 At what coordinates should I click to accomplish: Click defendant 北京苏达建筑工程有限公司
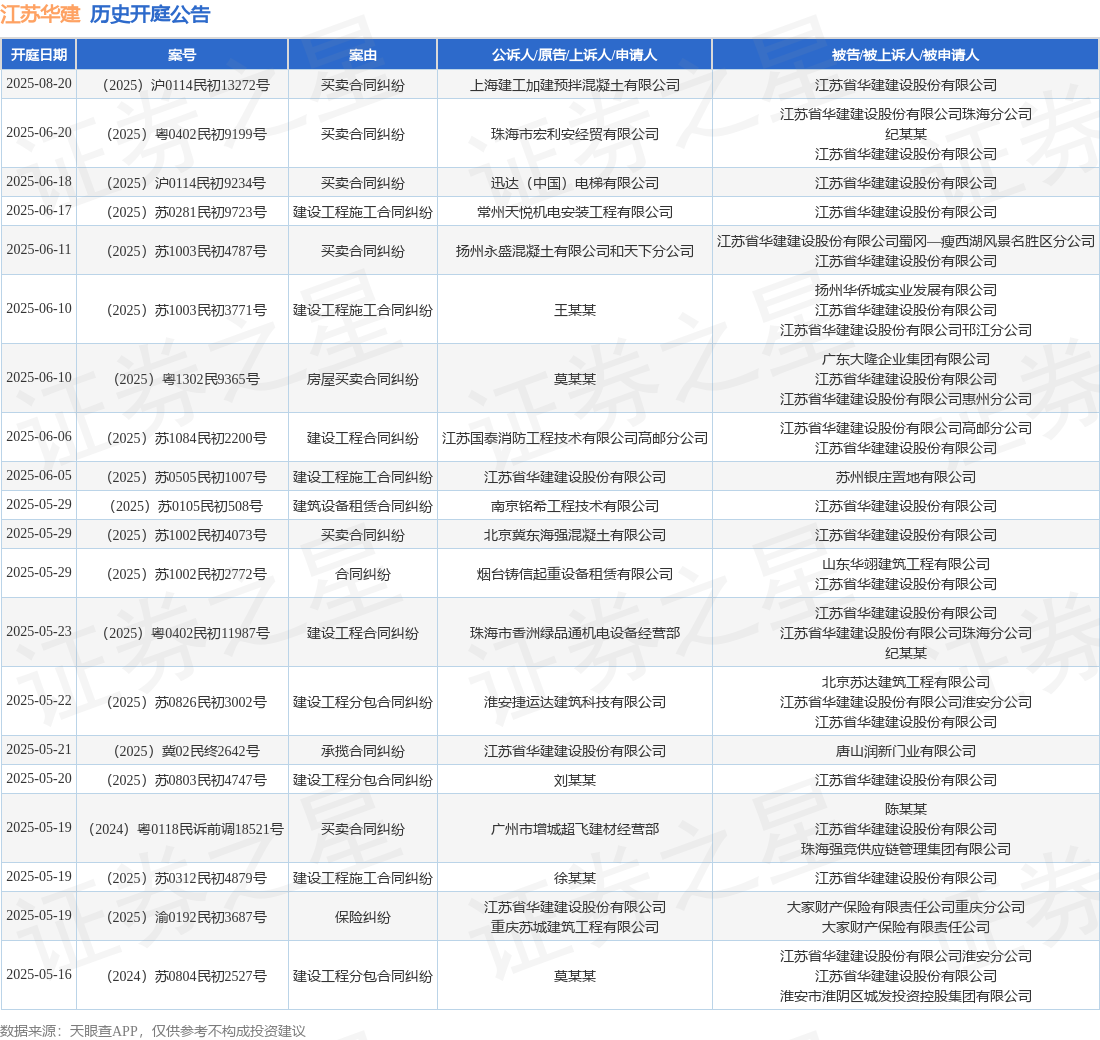pos(906,682)
